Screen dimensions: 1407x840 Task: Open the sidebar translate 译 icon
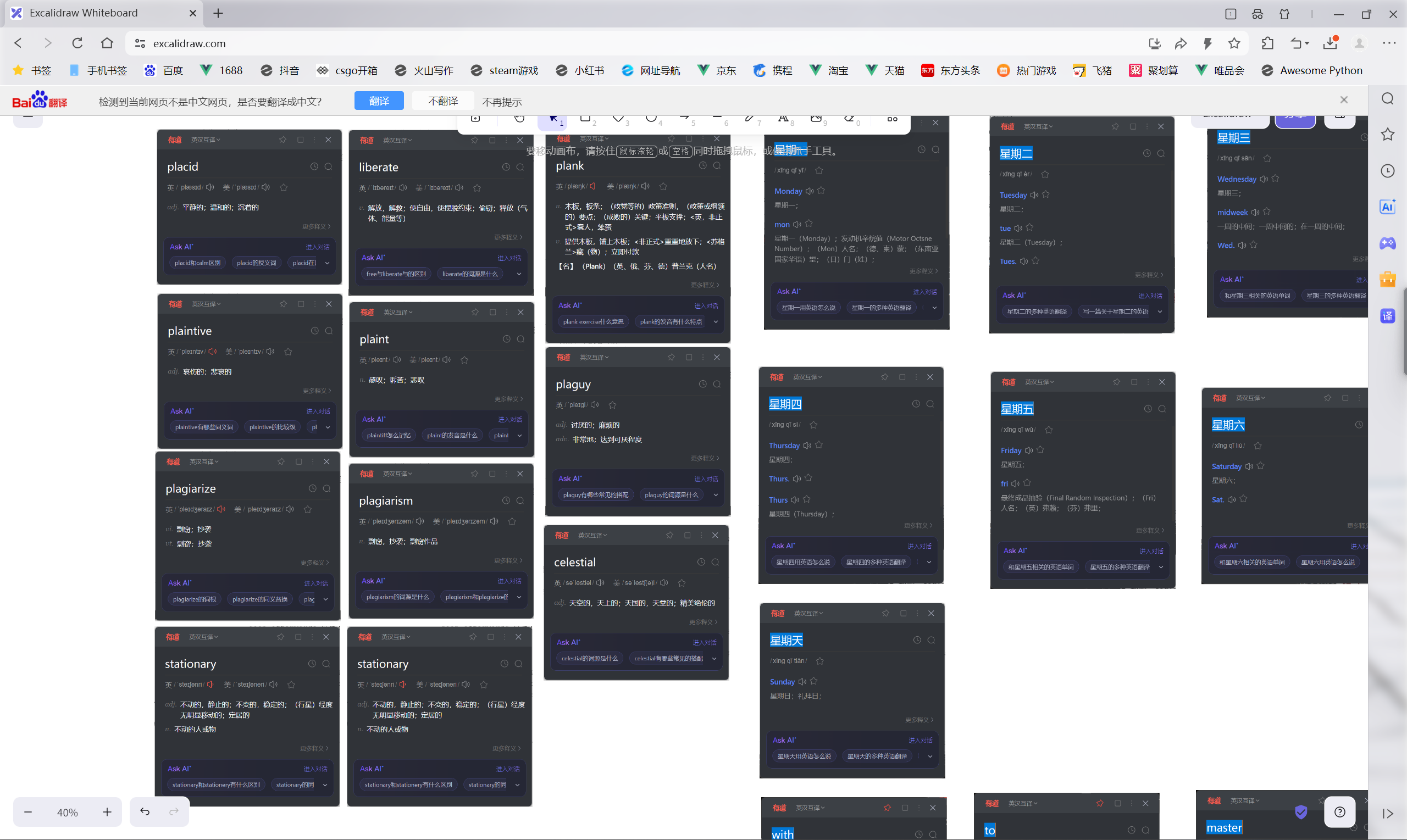1387,316
